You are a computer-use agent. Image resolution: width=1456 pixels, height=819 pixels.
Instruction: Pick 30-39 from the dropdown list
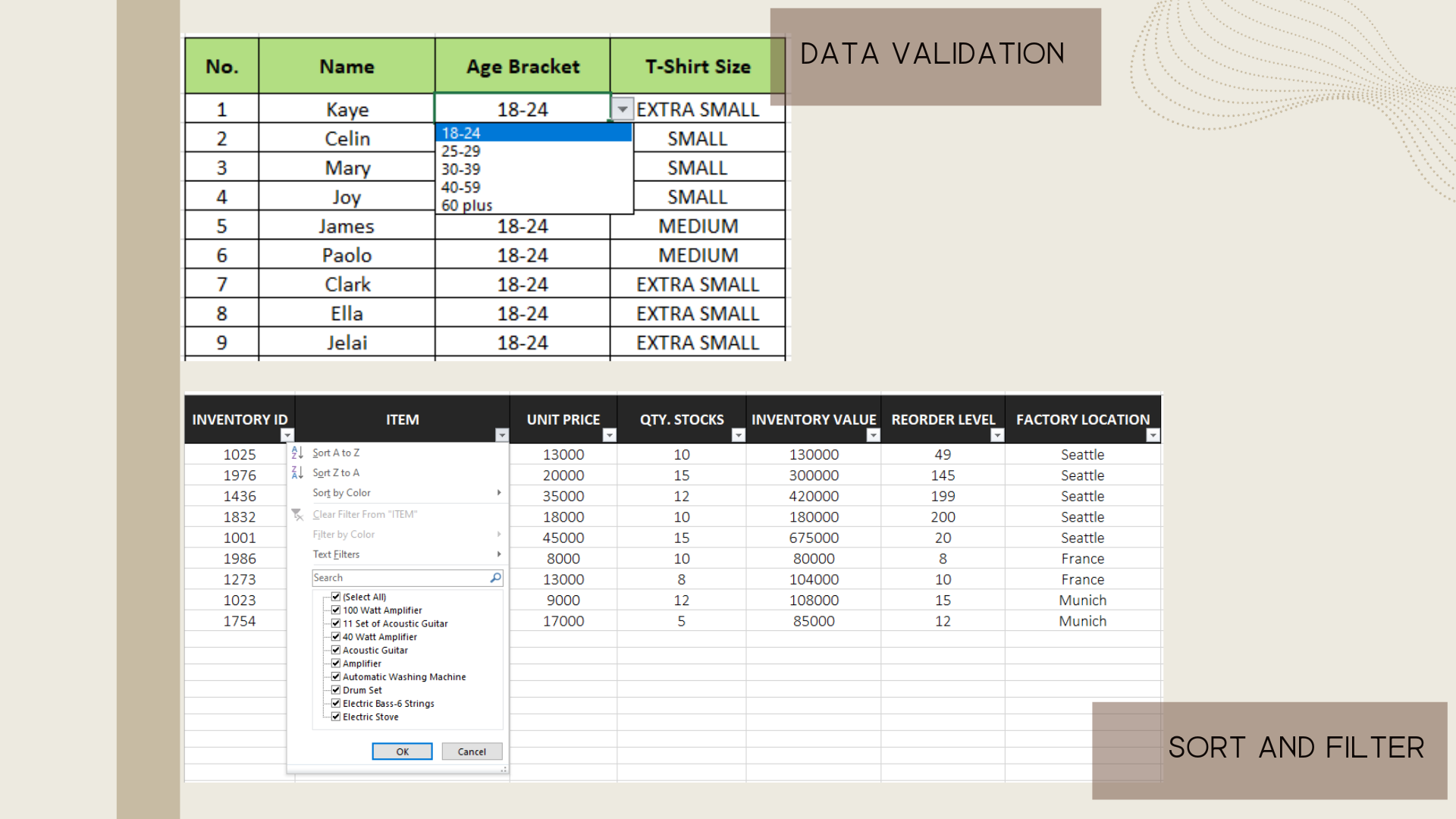(x=534, y=169)
